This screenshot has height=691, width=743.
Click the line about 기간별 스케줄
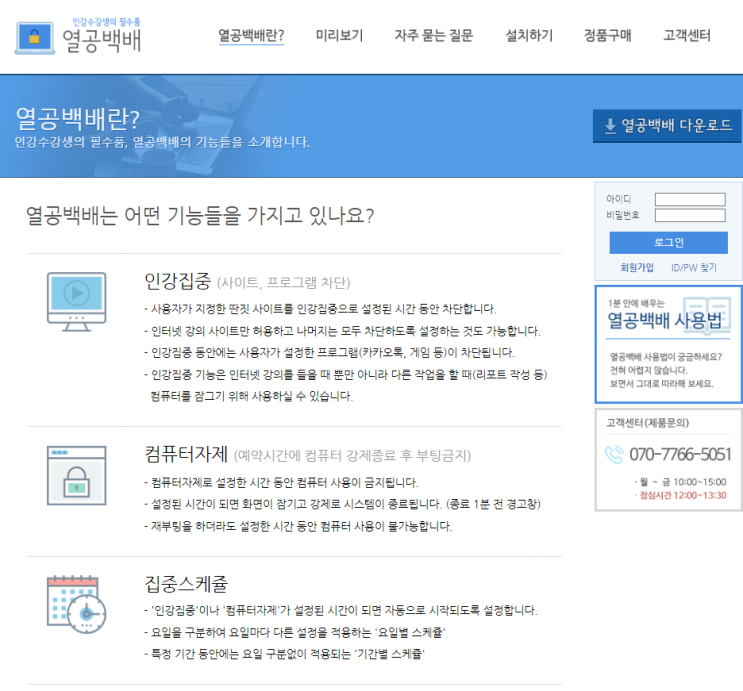284,654
